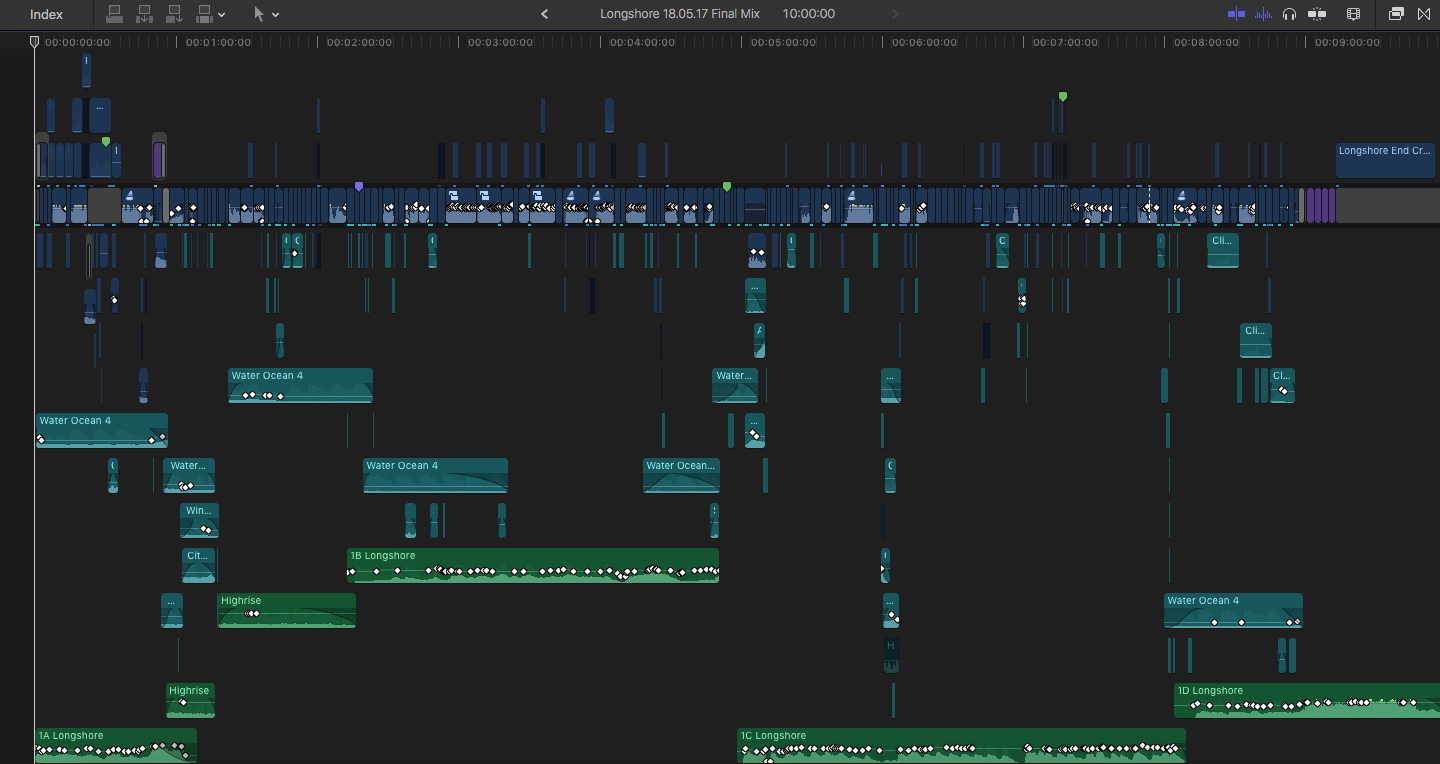The height and width of the screenshot is (764, 1440).
Task: Click the Longshore 18.05.17 Final Mix project title
Action: 679,14
